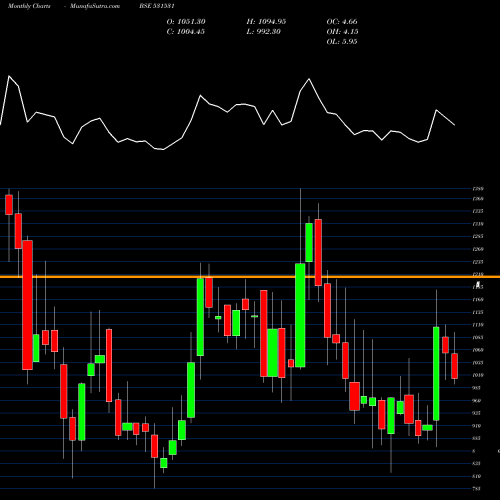The image size is (500, 500).
Task: Select the low value L: 992.30
Action: 263,32
